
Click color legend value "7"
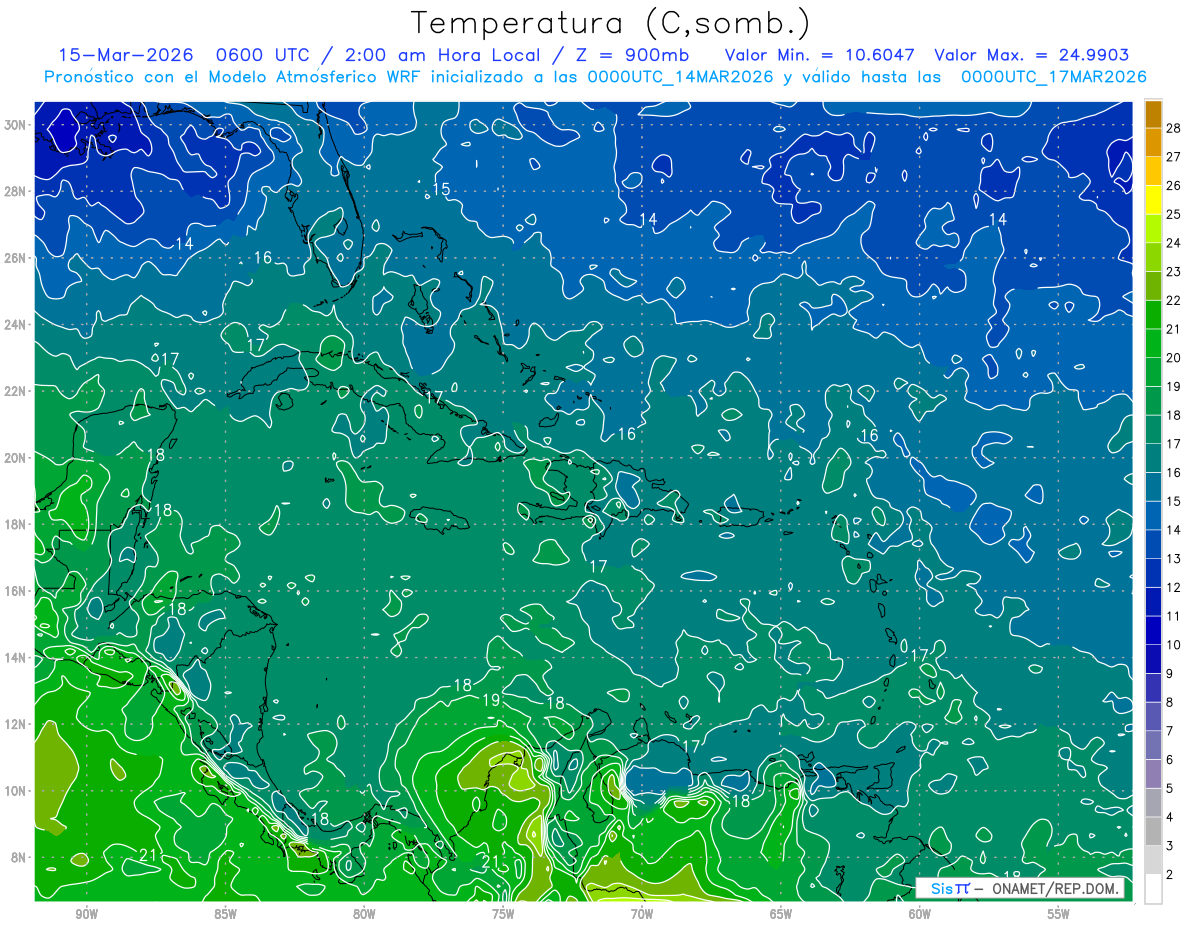point(1170,731)
